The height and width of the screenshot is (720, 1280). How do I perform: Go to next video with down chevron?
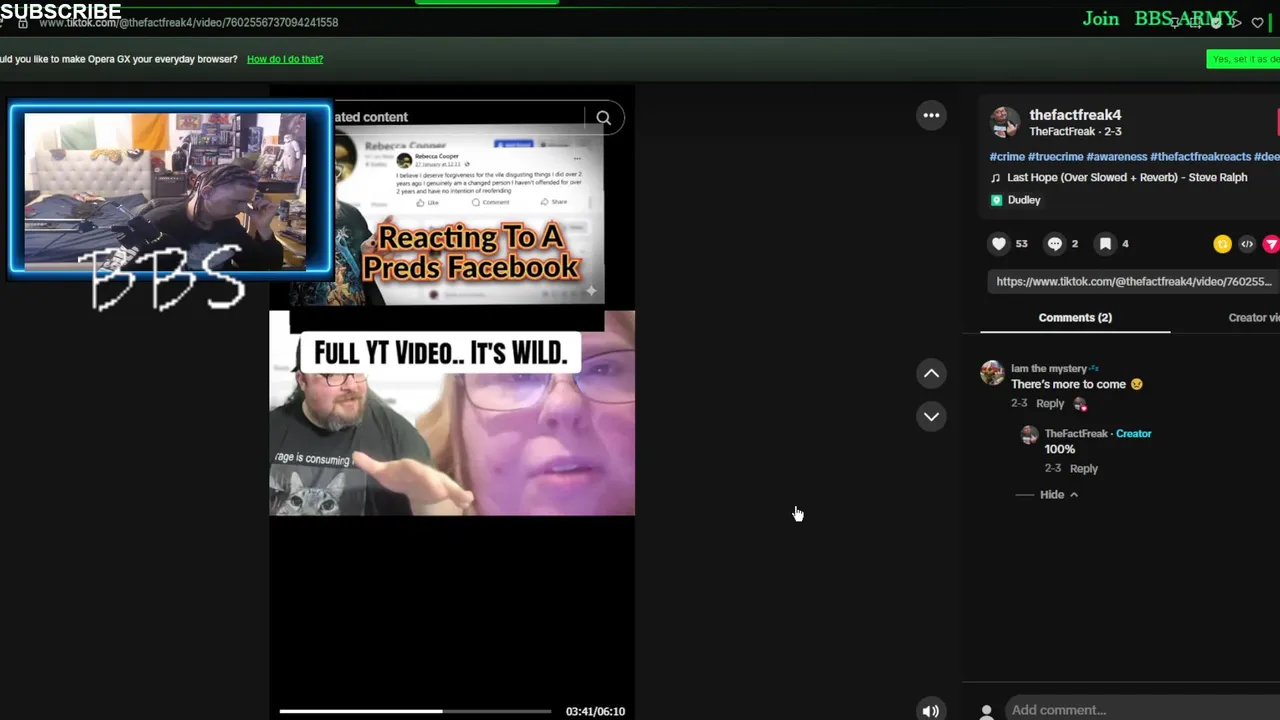click(x=931, y=416)
